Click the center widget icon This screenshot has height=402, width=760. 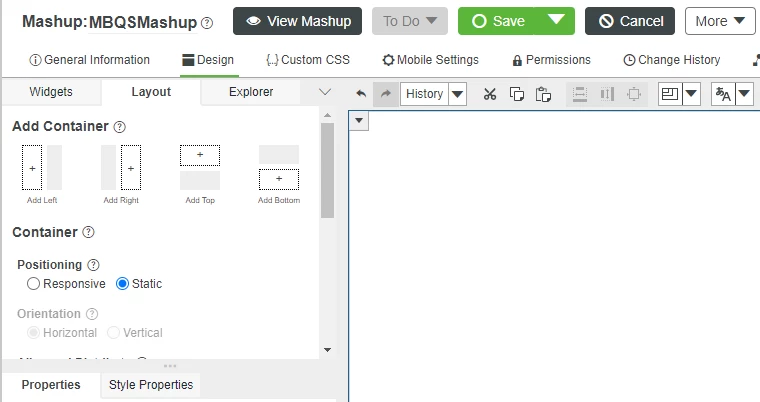[x=634, y=94]
